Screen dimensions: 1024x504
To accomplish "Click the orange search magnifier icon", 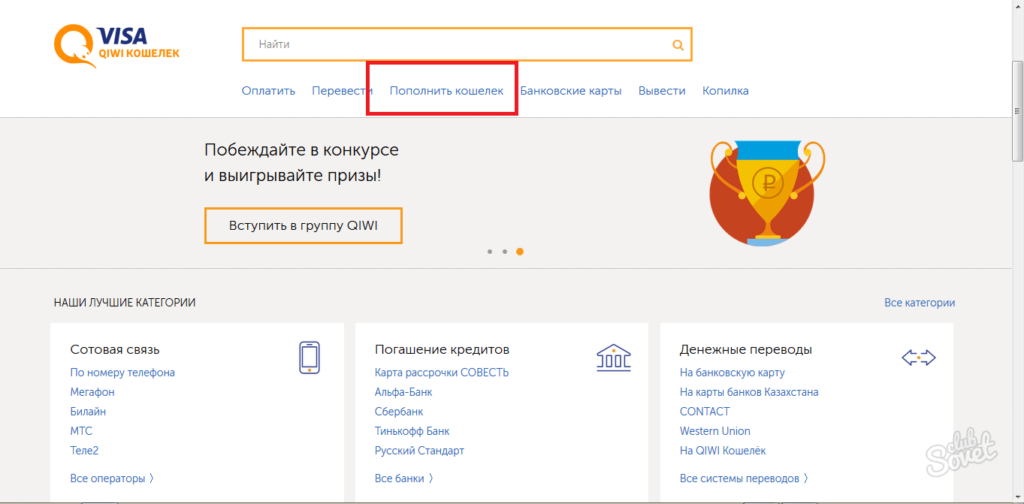I will (x=678, y=45).
